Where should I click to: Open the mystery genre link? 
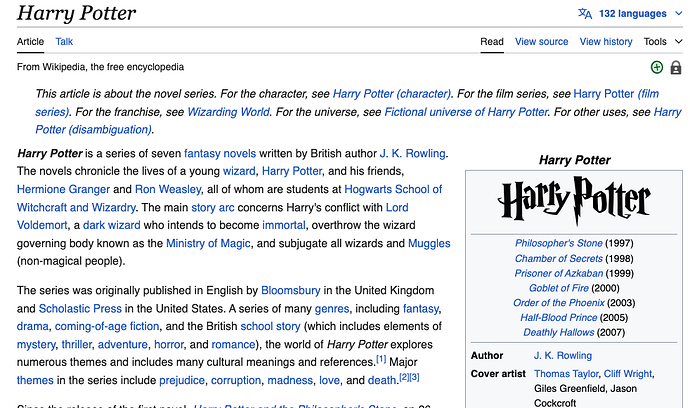36,344
